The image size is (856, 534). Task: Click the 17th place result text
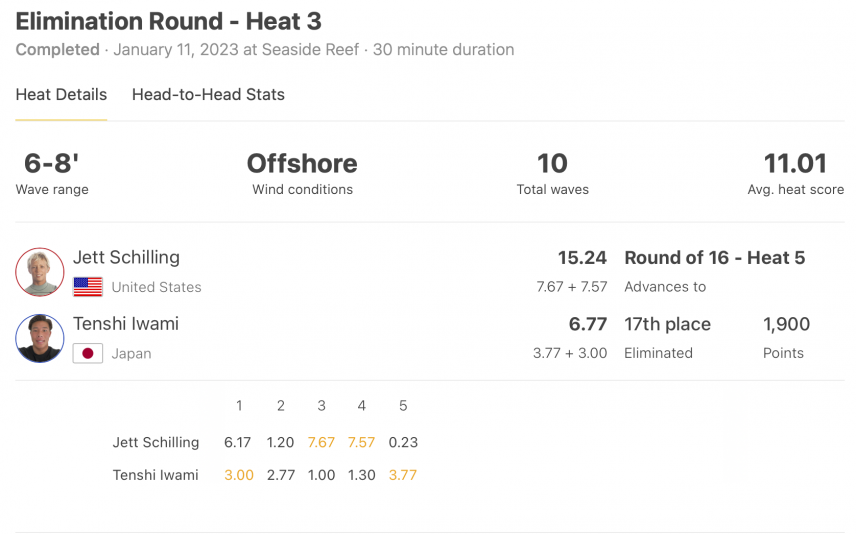[668, 324]
